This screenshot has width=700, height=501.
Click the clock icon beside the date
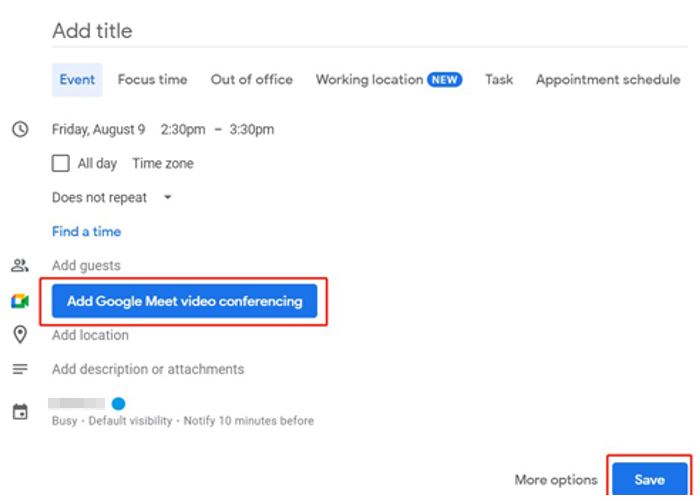20,129
